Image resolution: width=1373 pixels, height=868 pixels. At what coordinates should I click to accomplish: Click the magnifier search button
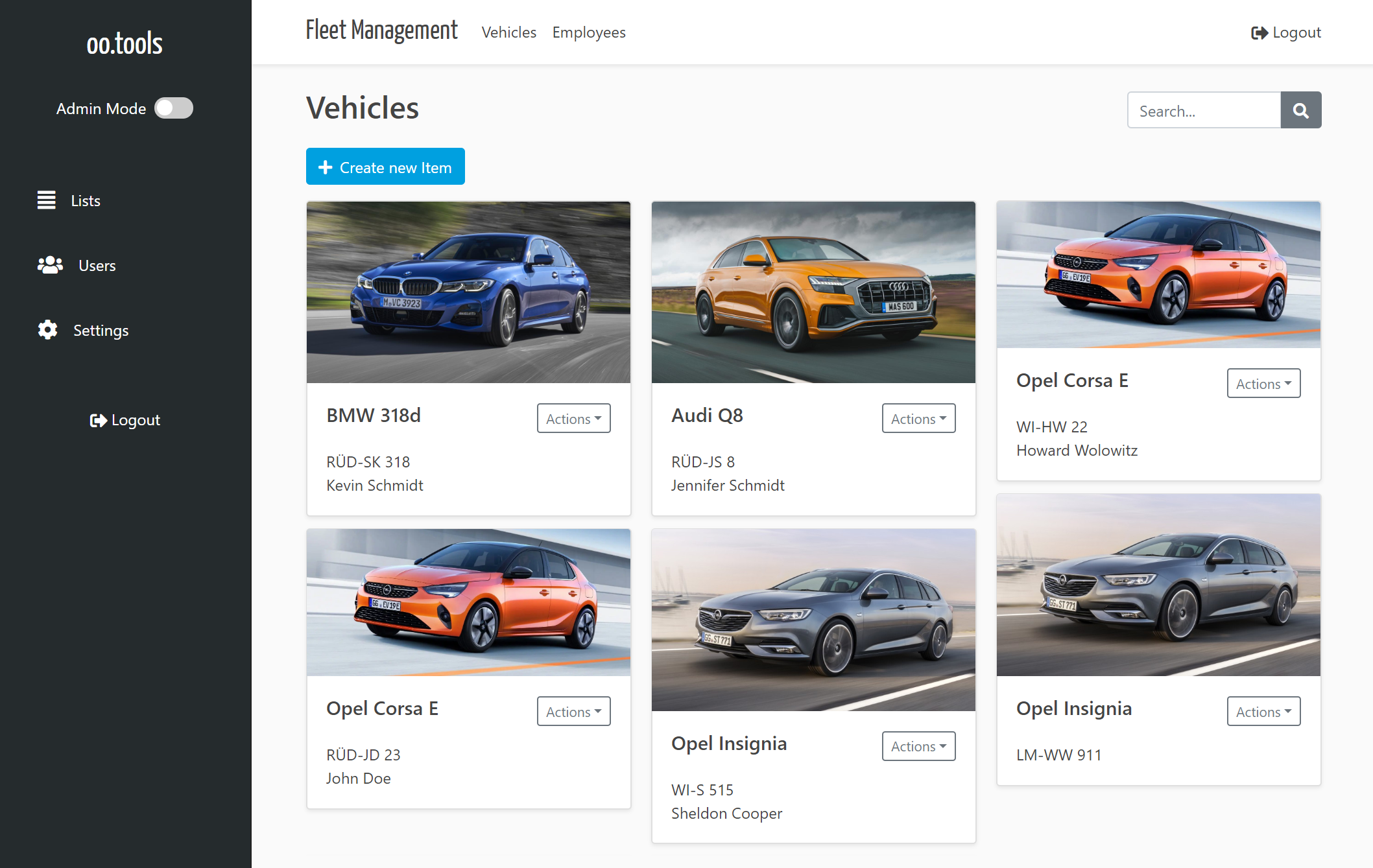(1300, 110)
